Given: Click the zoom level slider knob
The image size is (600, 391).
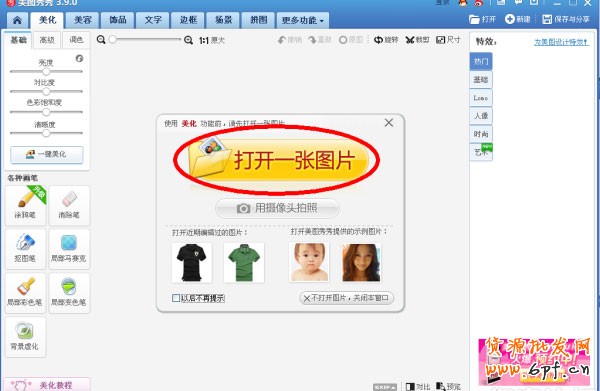Looking at the screenshot, I should point(112,39).
